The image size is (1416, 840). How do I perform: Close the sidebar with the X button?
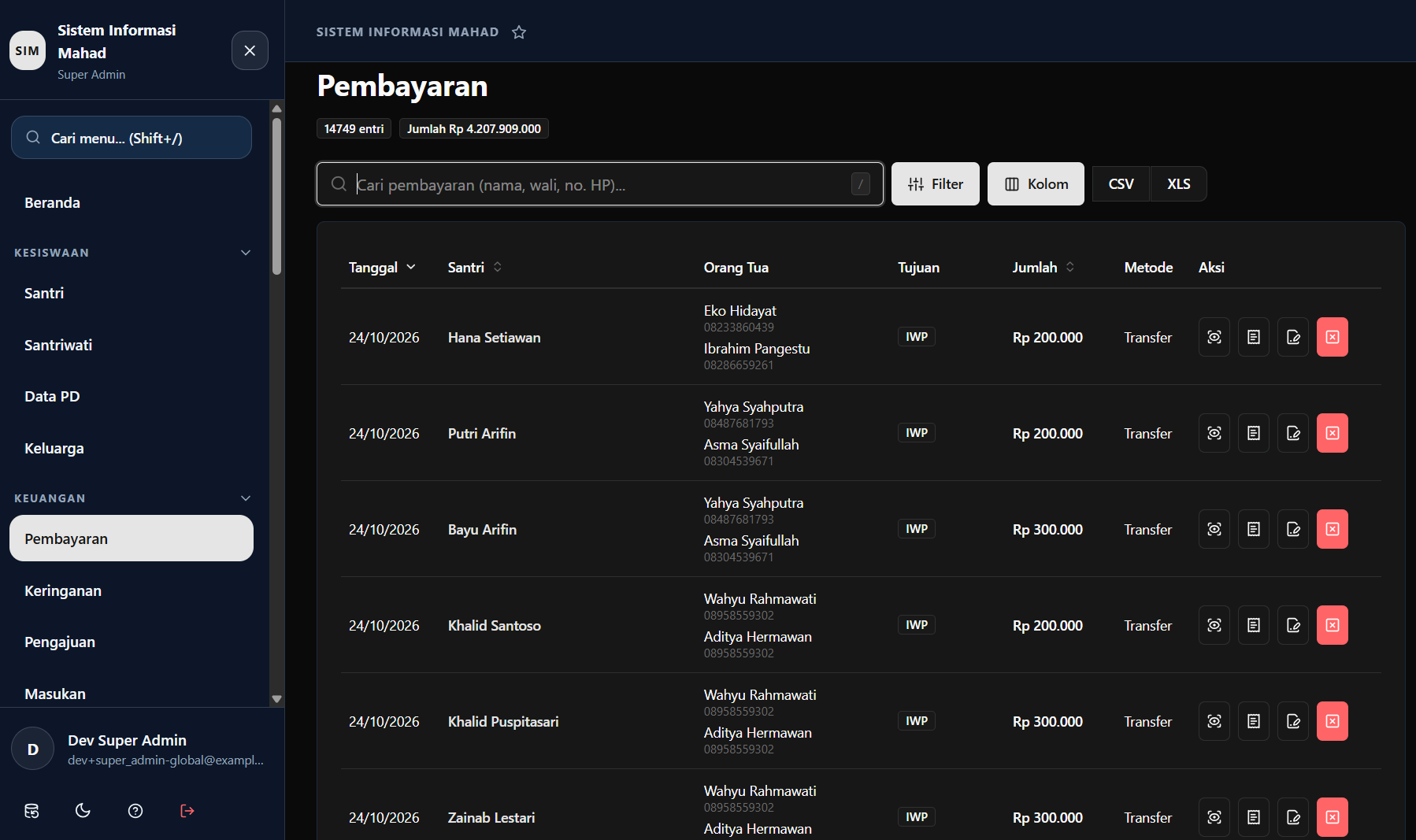tap(250, 50)
